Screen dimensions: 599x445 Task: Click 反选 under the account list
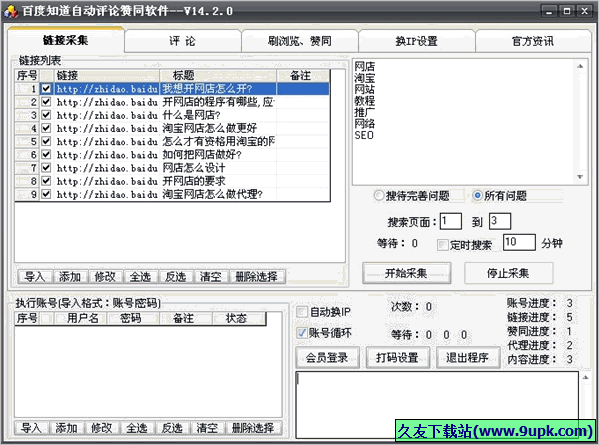[x=172, y=428]
